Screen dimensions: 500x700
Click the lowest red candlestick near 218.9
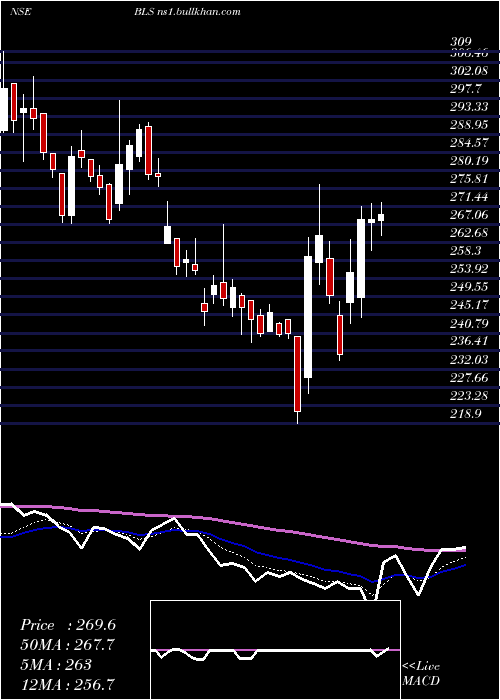click(x=297, y=374)
